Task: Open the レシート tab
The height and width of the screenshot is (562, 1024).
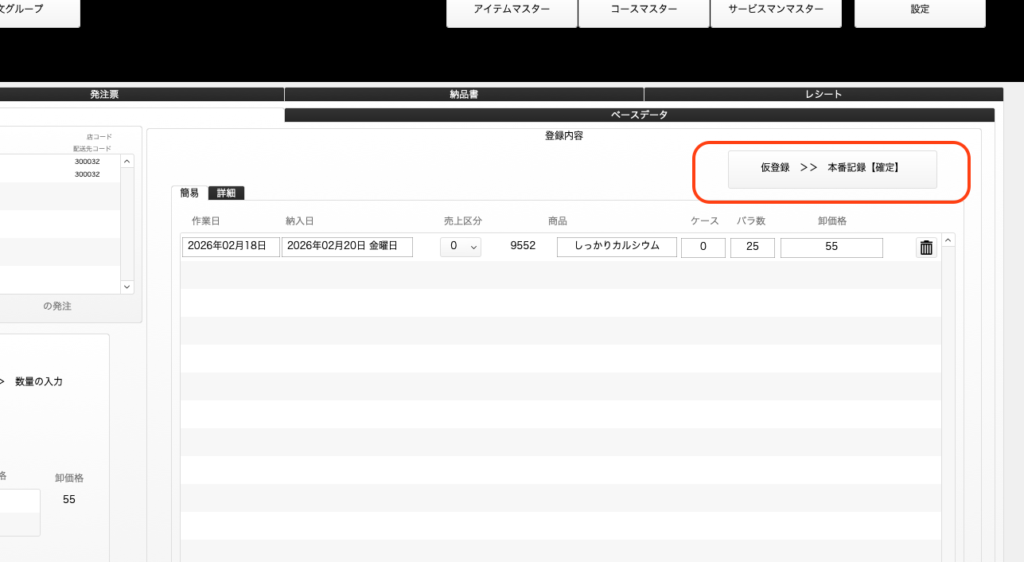Action: [x=823, y=94]
